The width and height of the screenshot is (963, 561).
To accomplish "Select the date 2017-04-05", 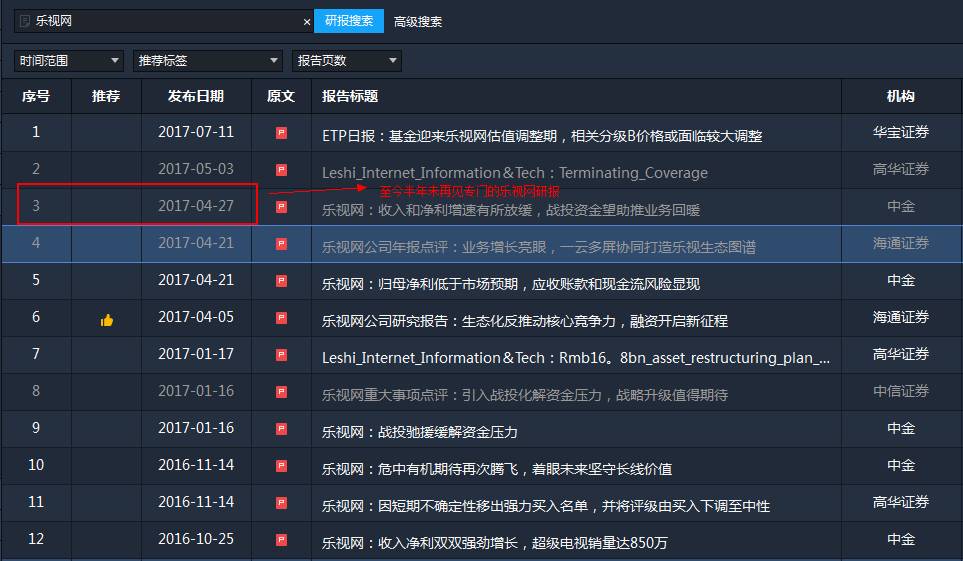I will point(196,317).
